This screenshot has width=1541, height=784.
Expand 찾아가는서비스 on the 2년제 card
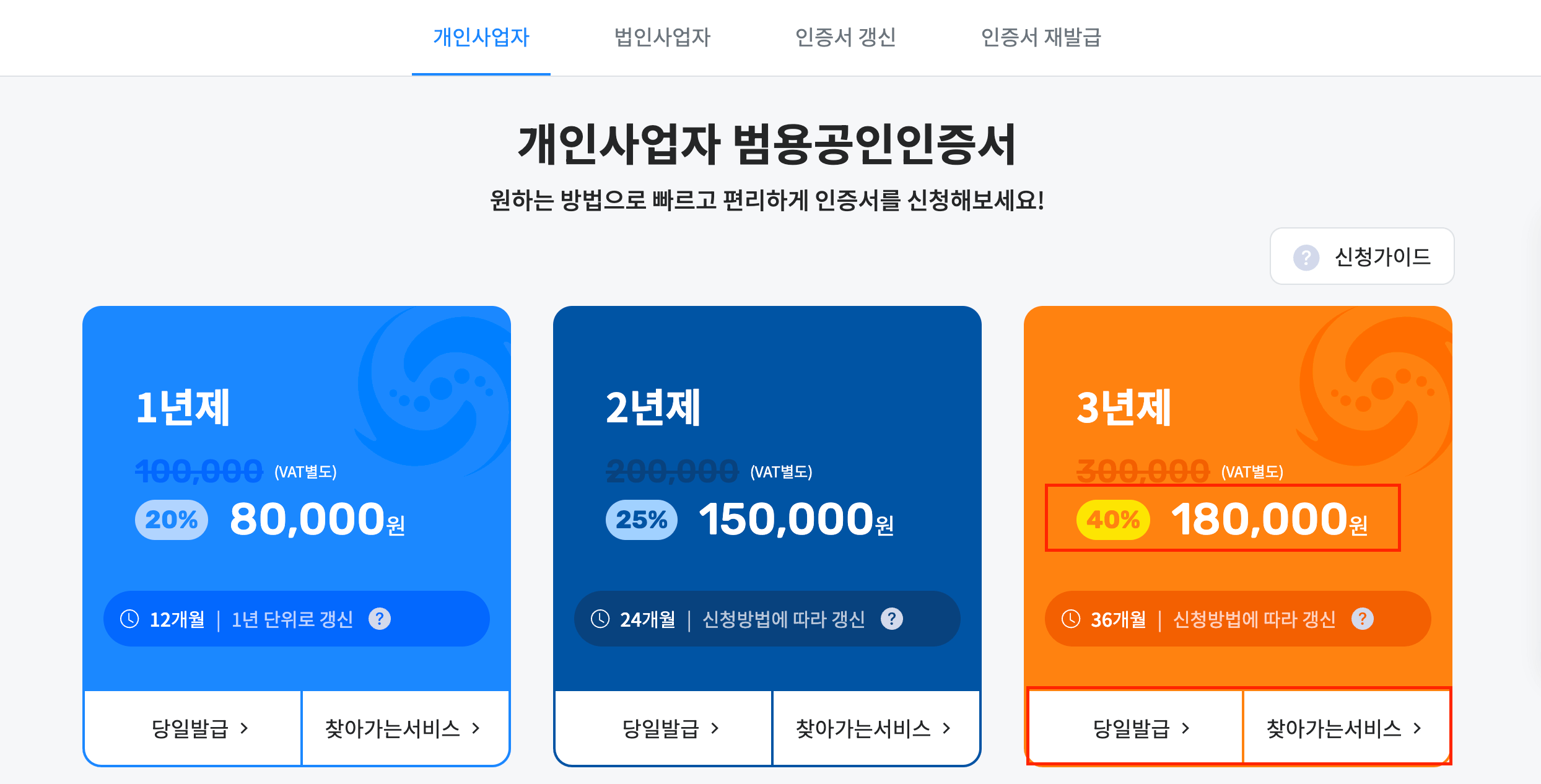pyautogui.click(x=872, y=728)
